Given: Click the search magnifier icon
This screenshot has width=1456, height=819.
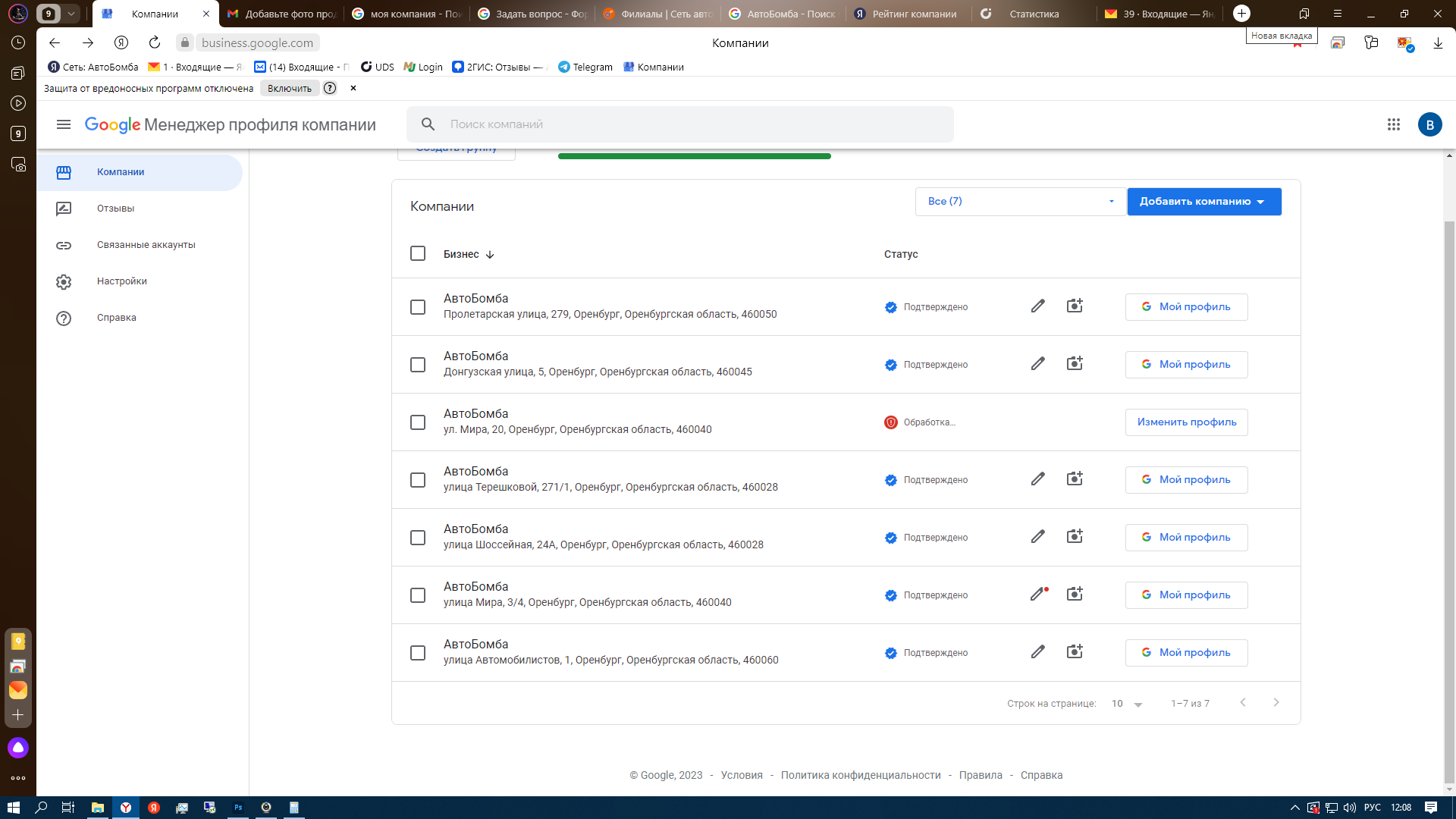Looking at the screenshot, I should pos(428,124).
